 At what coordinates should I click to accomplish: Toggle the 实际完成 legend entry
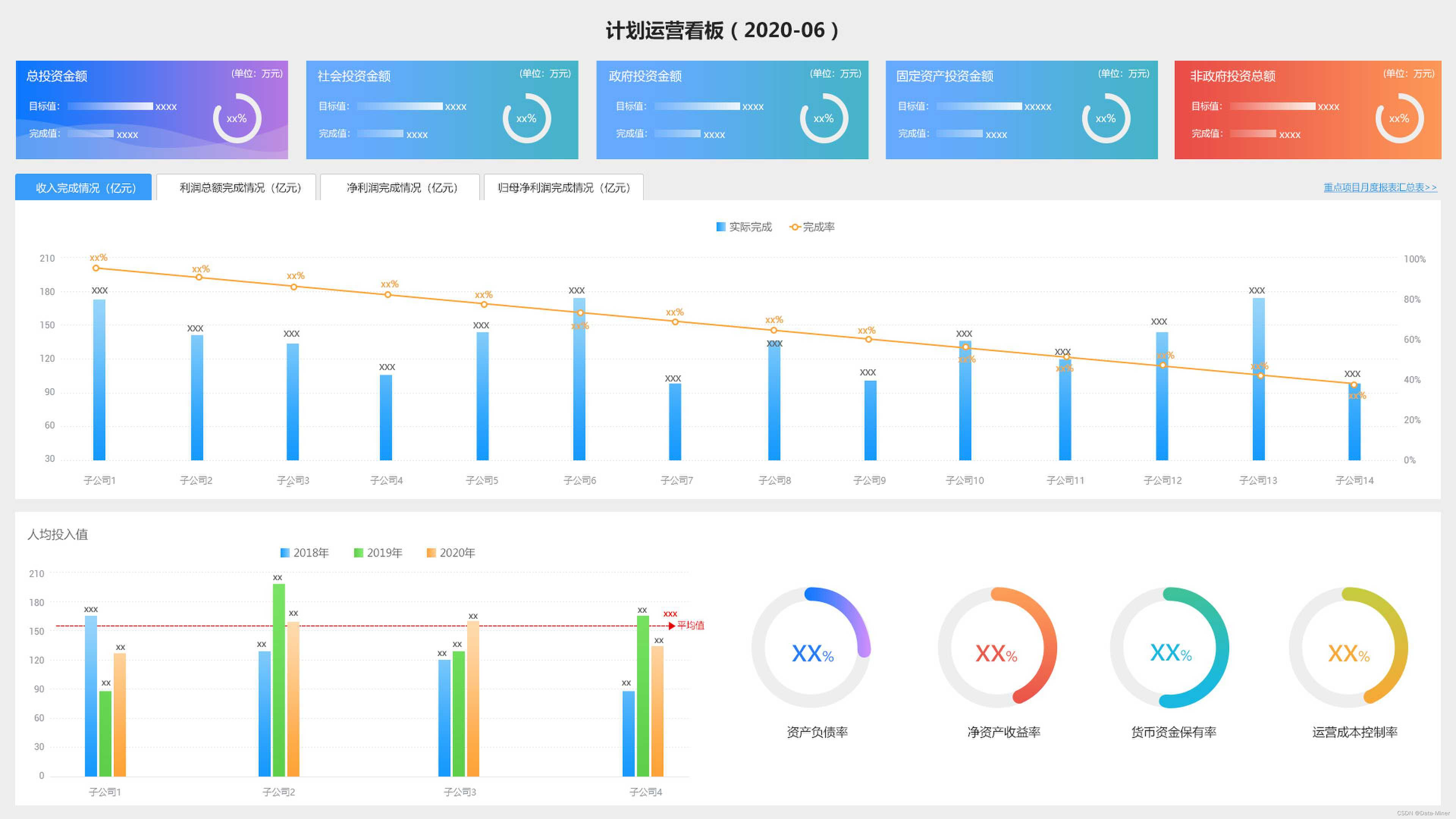coord(744,227)
